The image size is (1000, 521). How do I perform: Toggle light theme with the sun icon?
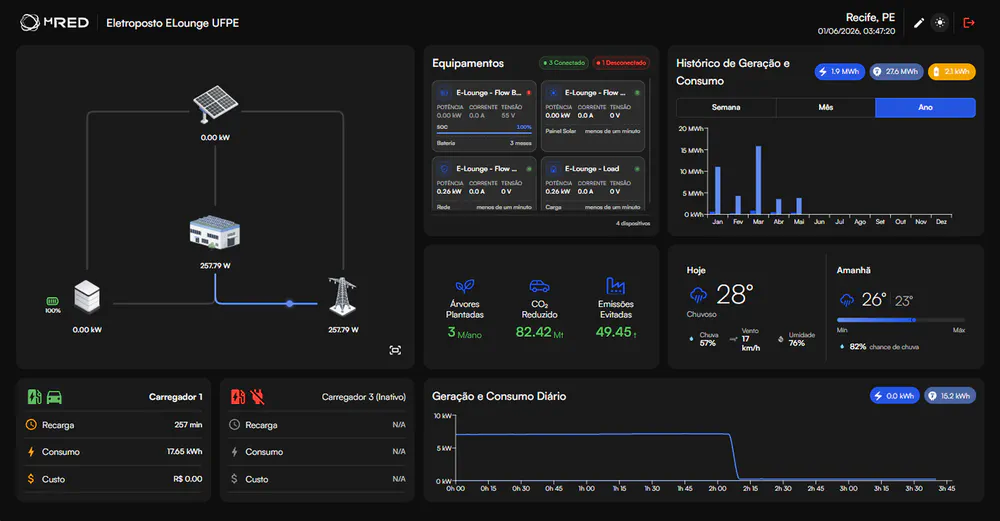coord(940,22)
